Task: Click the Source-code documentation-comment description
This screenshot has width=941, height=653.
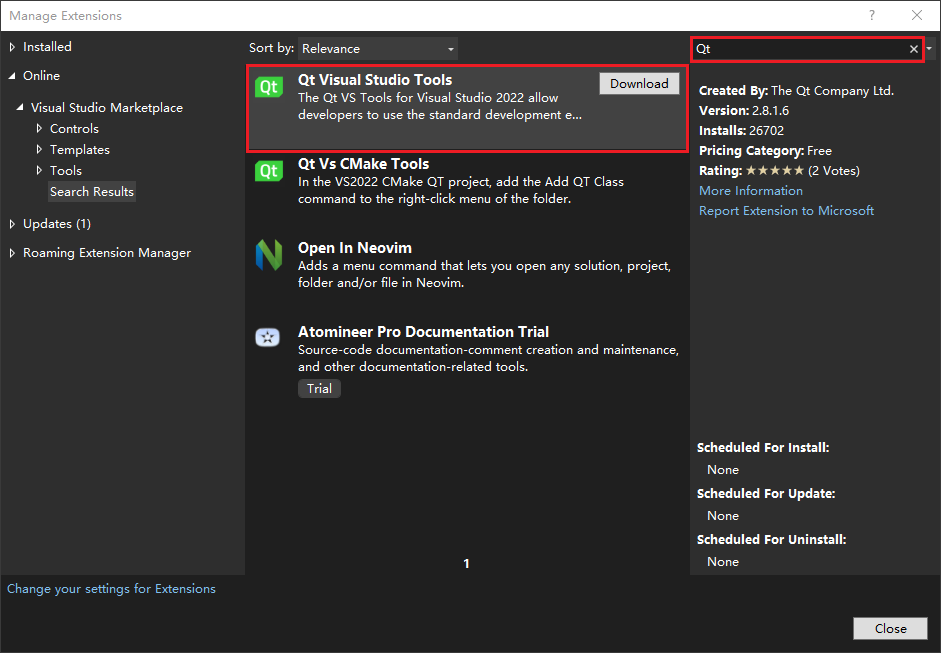Action: pos(489,358)
